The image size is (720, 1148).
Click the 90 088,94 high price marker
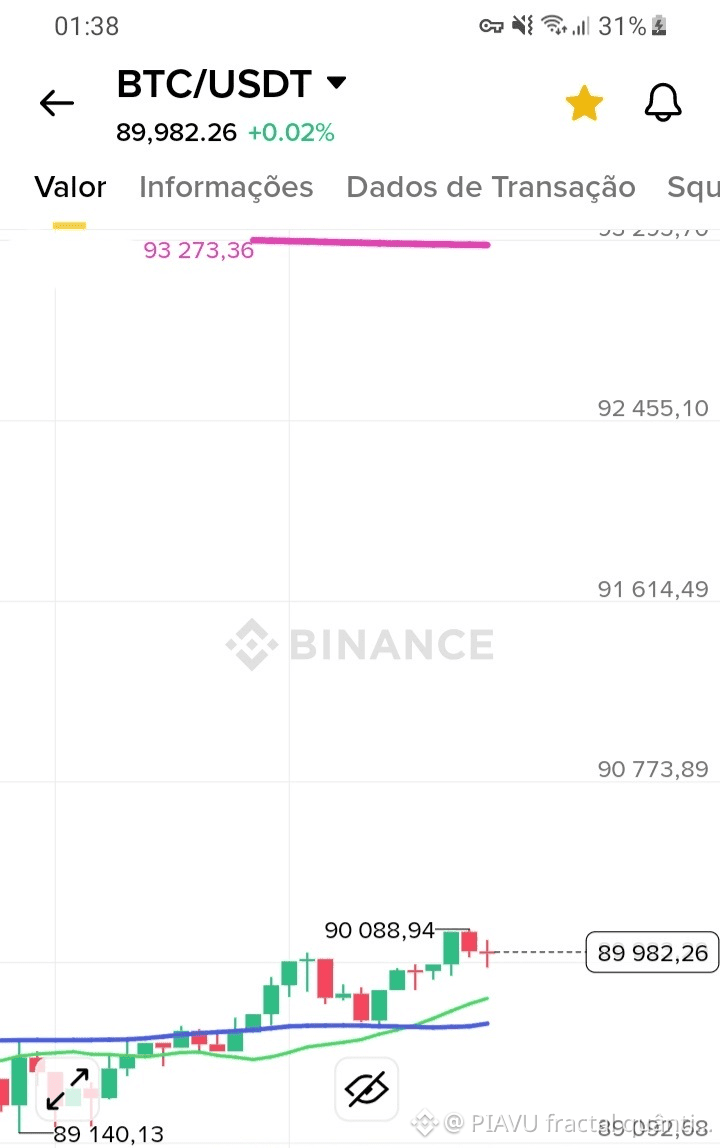point(380,931)
